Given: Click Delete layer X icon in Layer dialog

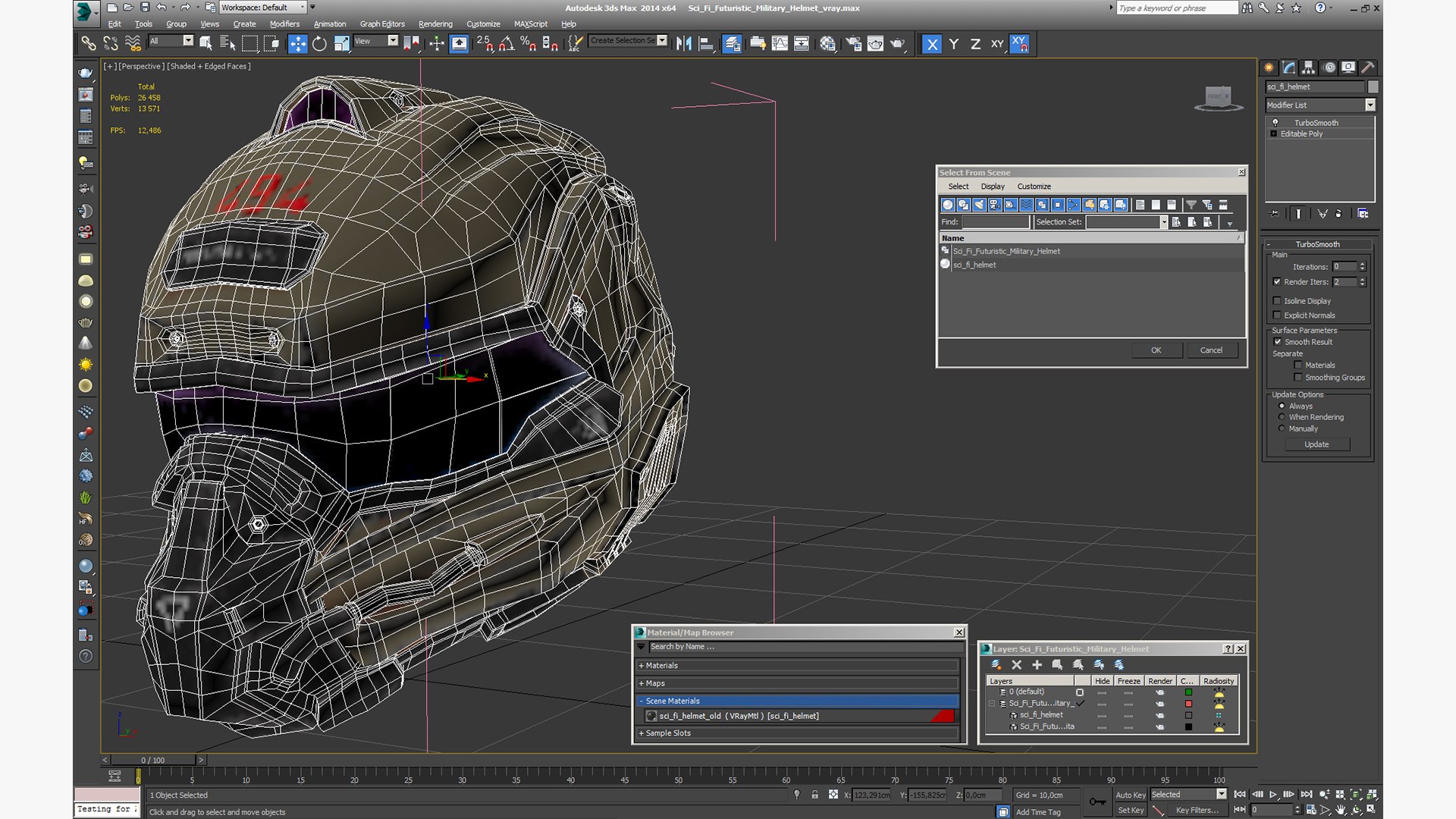Looking at the screenshot, I should click(1016, 664).
